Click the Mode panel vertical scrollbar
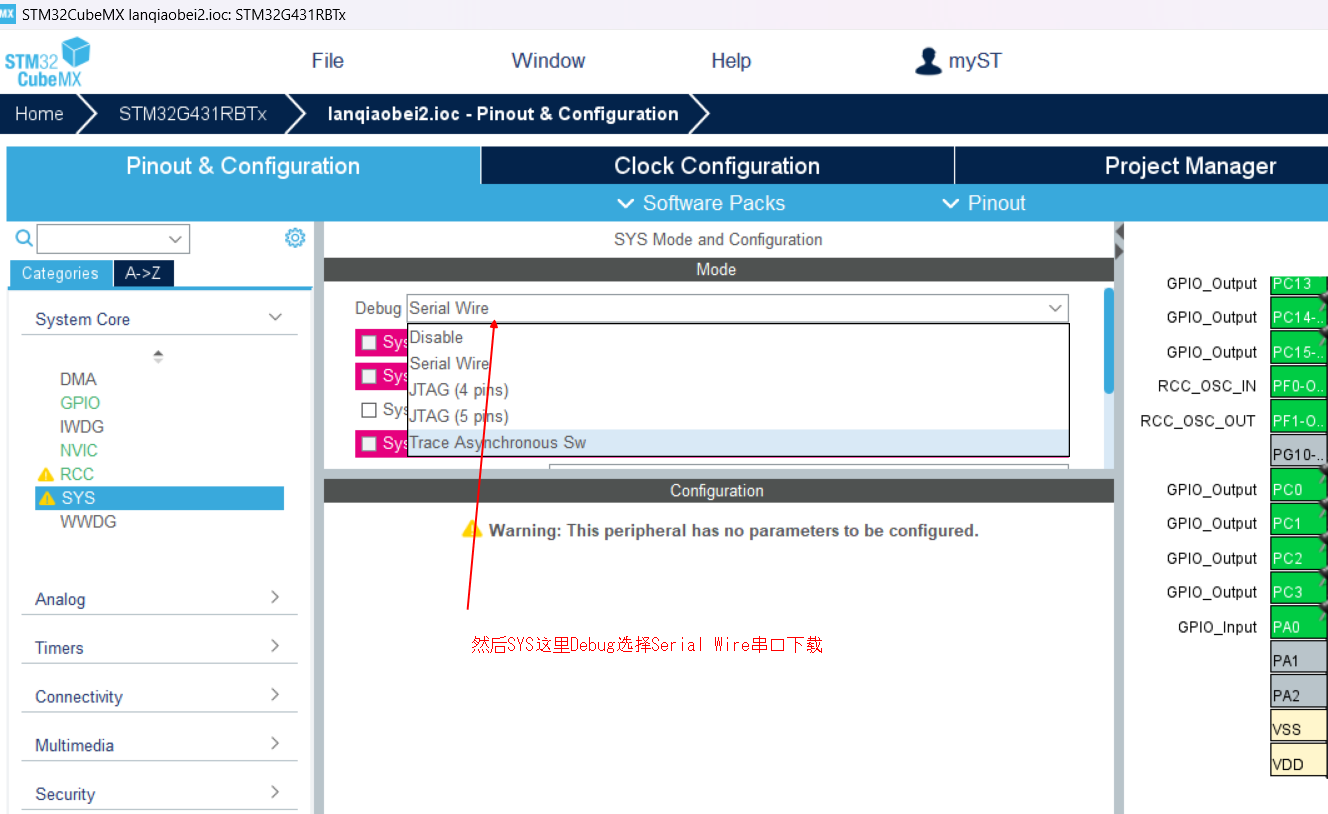 (x=1108, y=340)
